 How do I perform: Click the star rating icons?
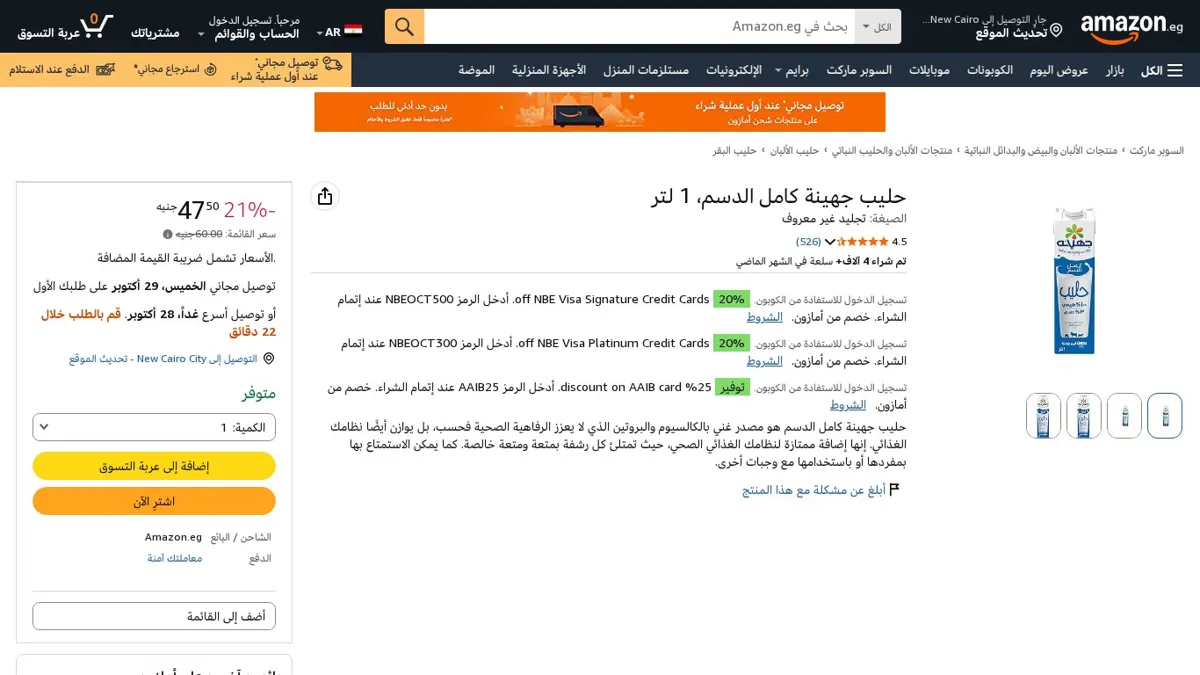[863, 241]
